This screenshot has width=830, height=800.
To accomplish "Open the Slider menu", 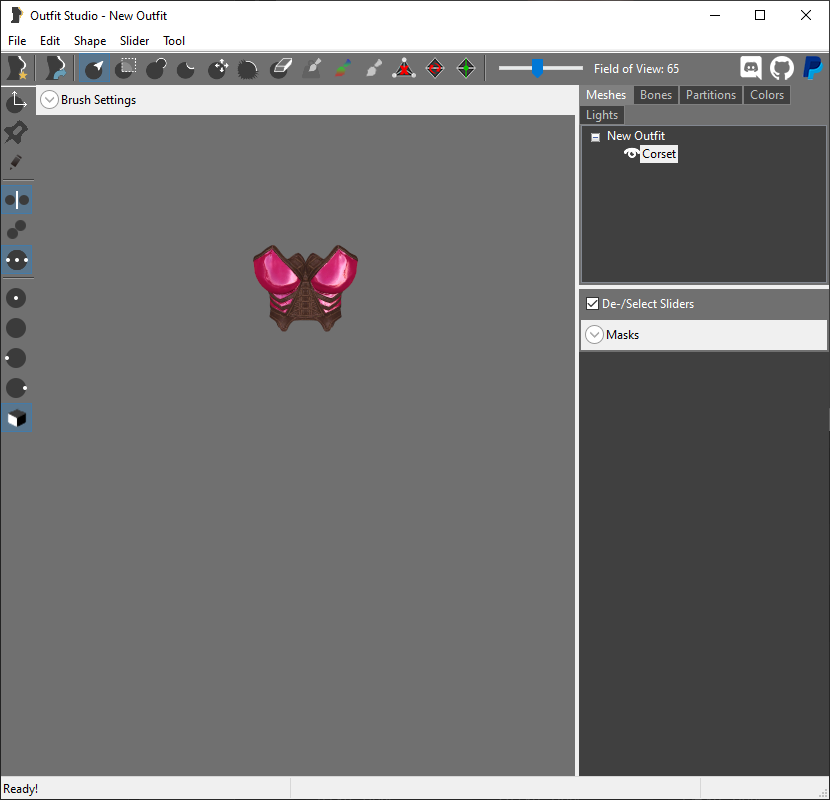I will click(134, 41).
